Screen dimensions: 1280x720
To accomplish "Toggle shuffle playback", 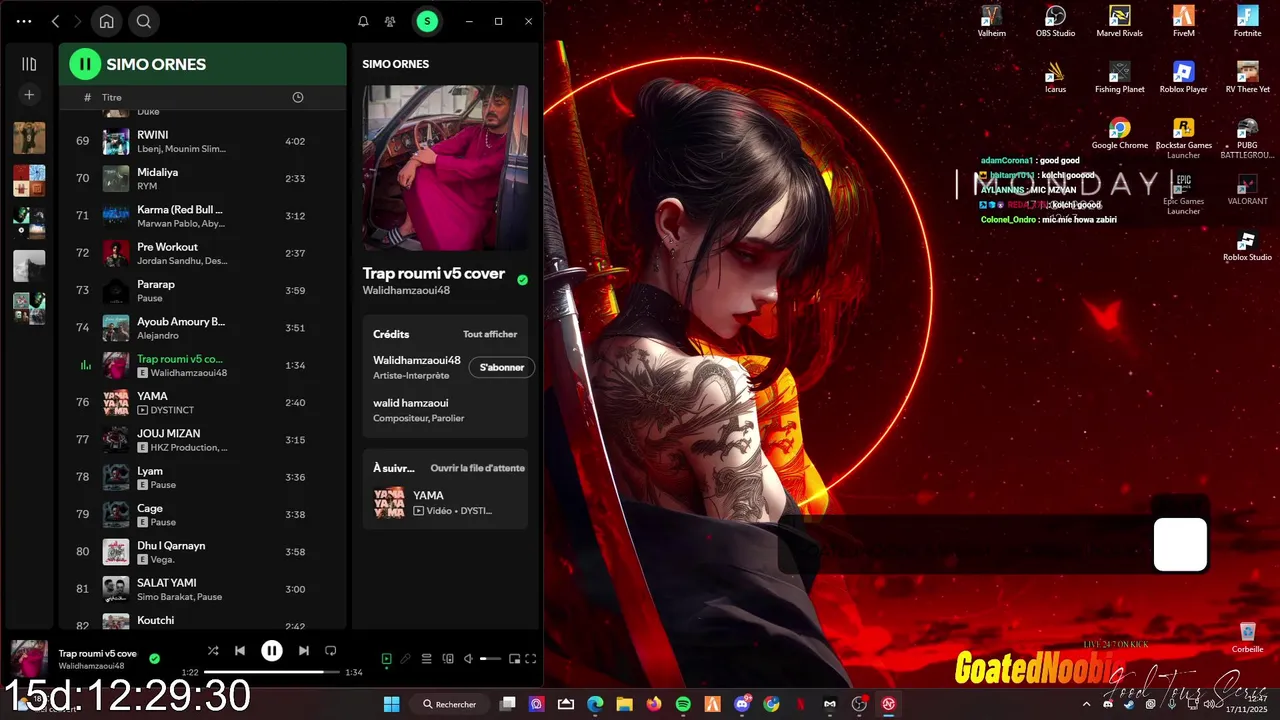I will (213, 651).
